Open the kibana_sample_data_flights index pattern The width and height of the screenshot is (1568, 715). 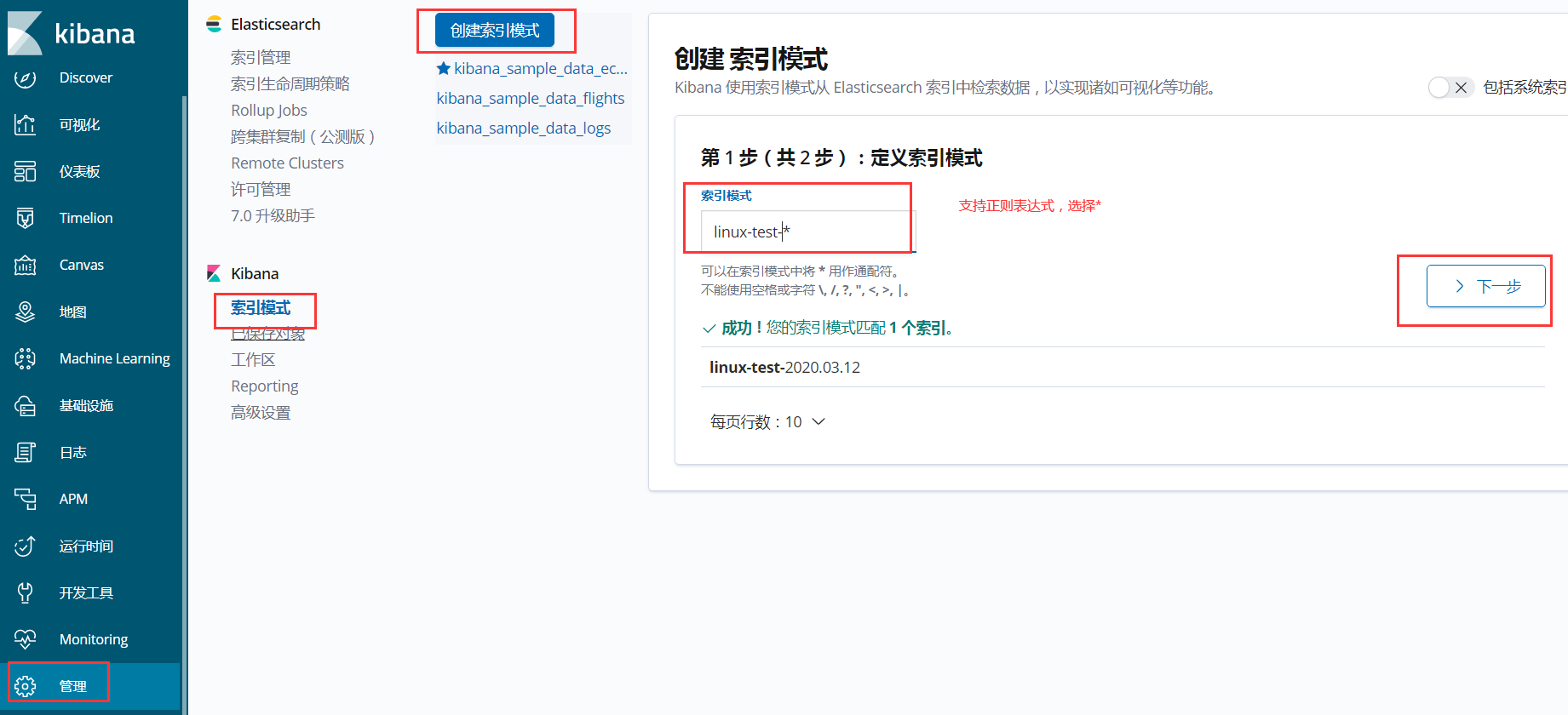tap(531, 98)
